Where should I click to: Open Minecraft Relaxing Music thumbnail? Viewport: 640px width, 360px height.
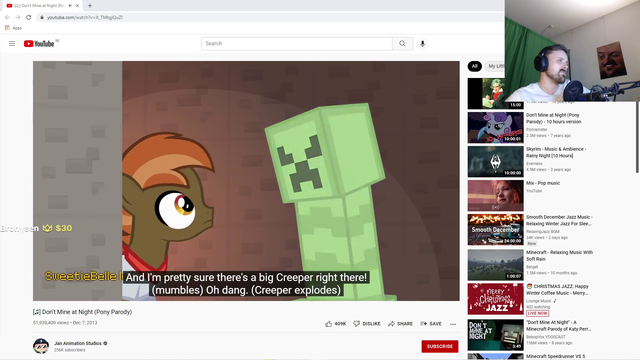[496, 265]
